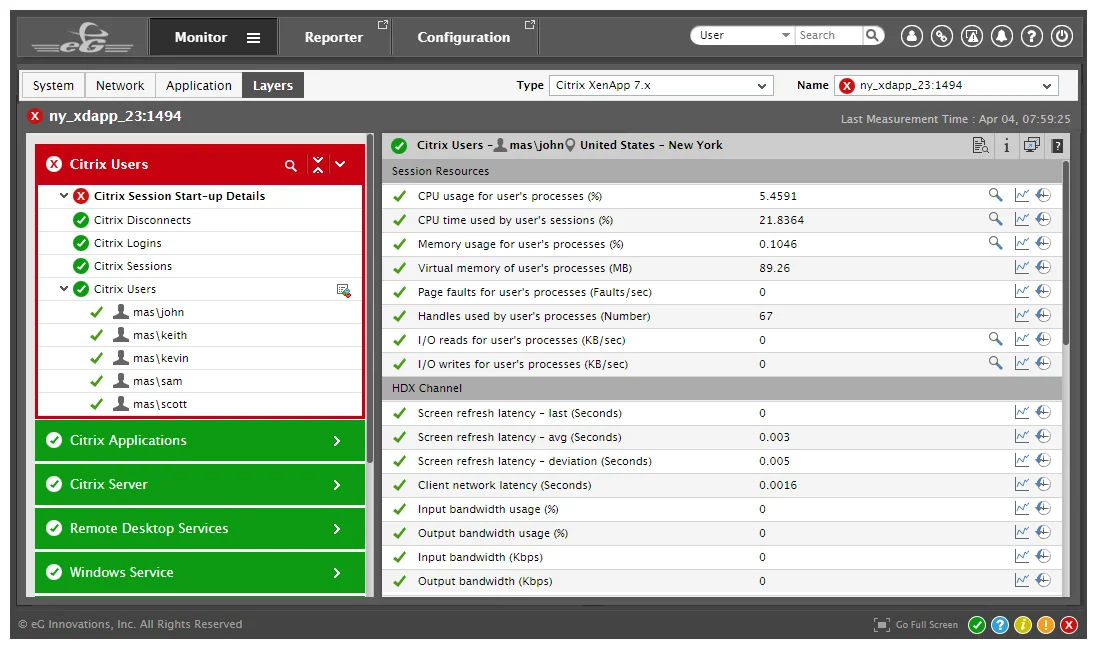Open the User search category dropdown

743,35
